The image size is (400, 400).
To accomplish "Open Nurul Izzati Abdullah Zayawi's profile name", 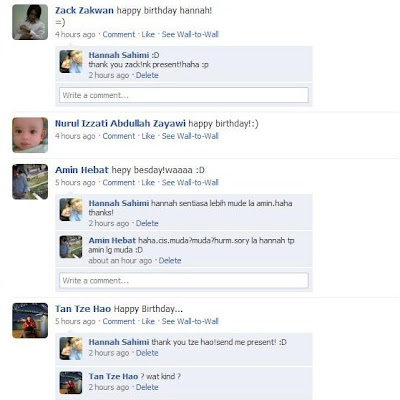I will click(120, 124).
